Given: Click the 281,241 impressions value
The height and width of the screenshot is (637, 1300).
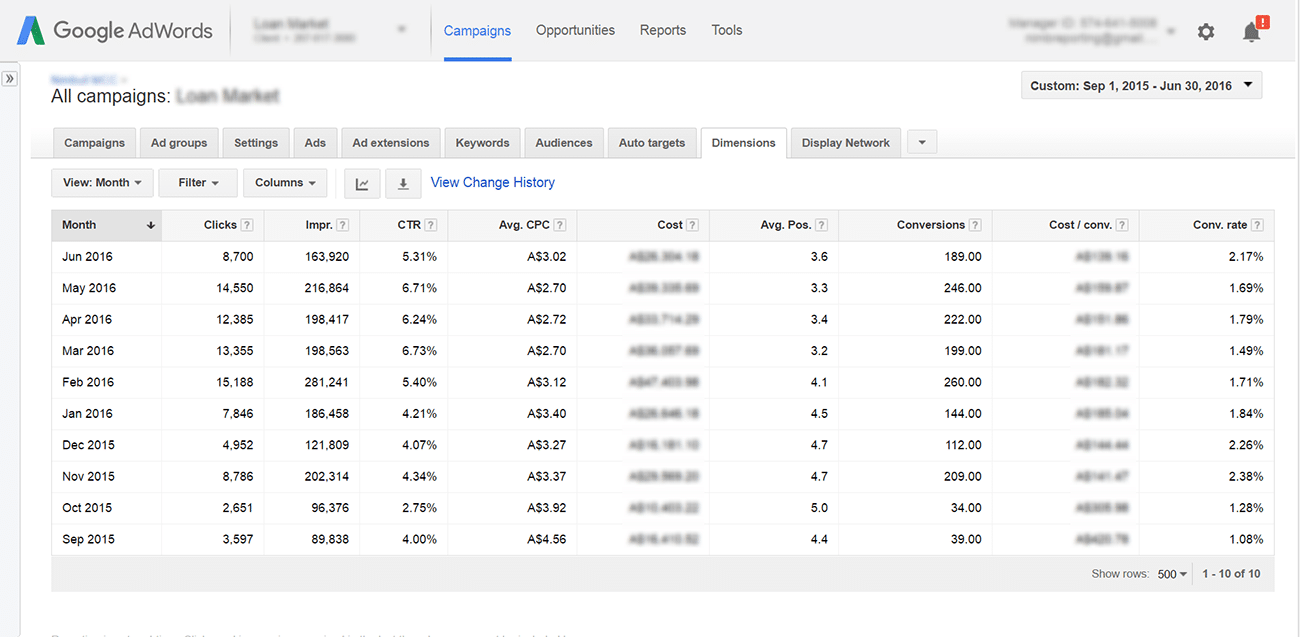Looking at the screenshot, I should 326,382.
